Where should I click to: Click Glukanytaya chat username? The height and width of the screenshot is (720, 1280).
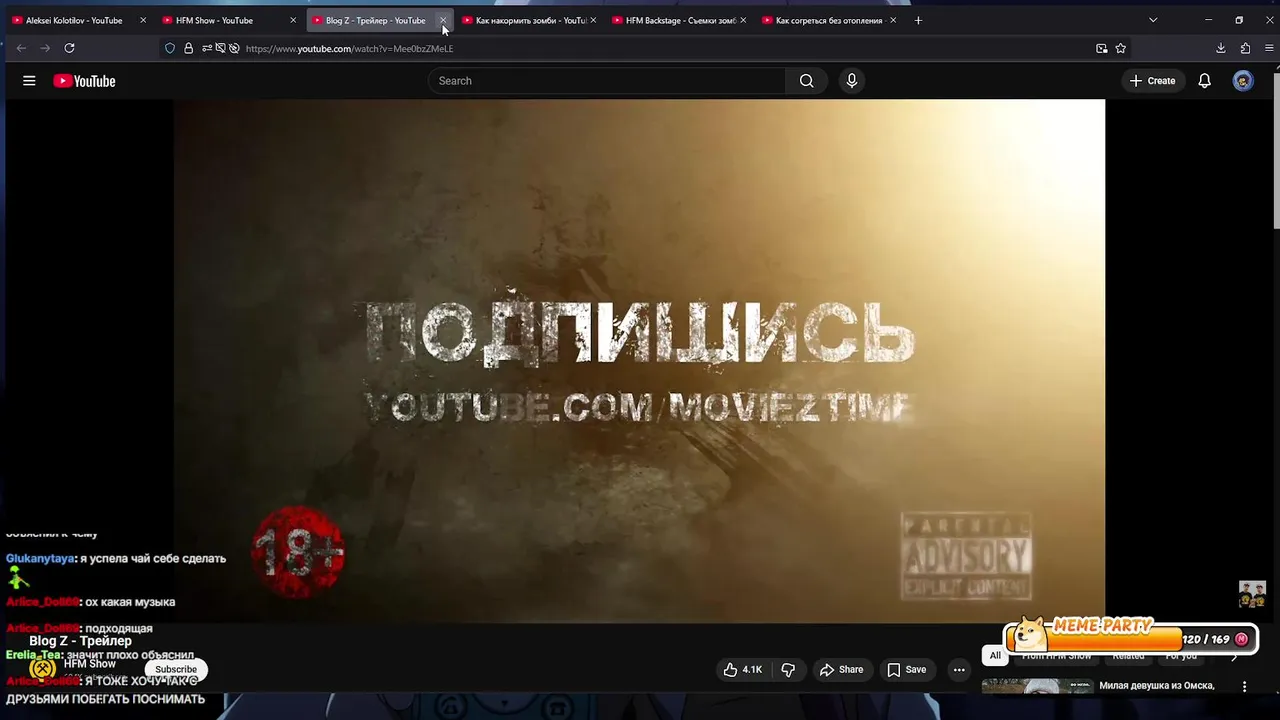(41, 559)
